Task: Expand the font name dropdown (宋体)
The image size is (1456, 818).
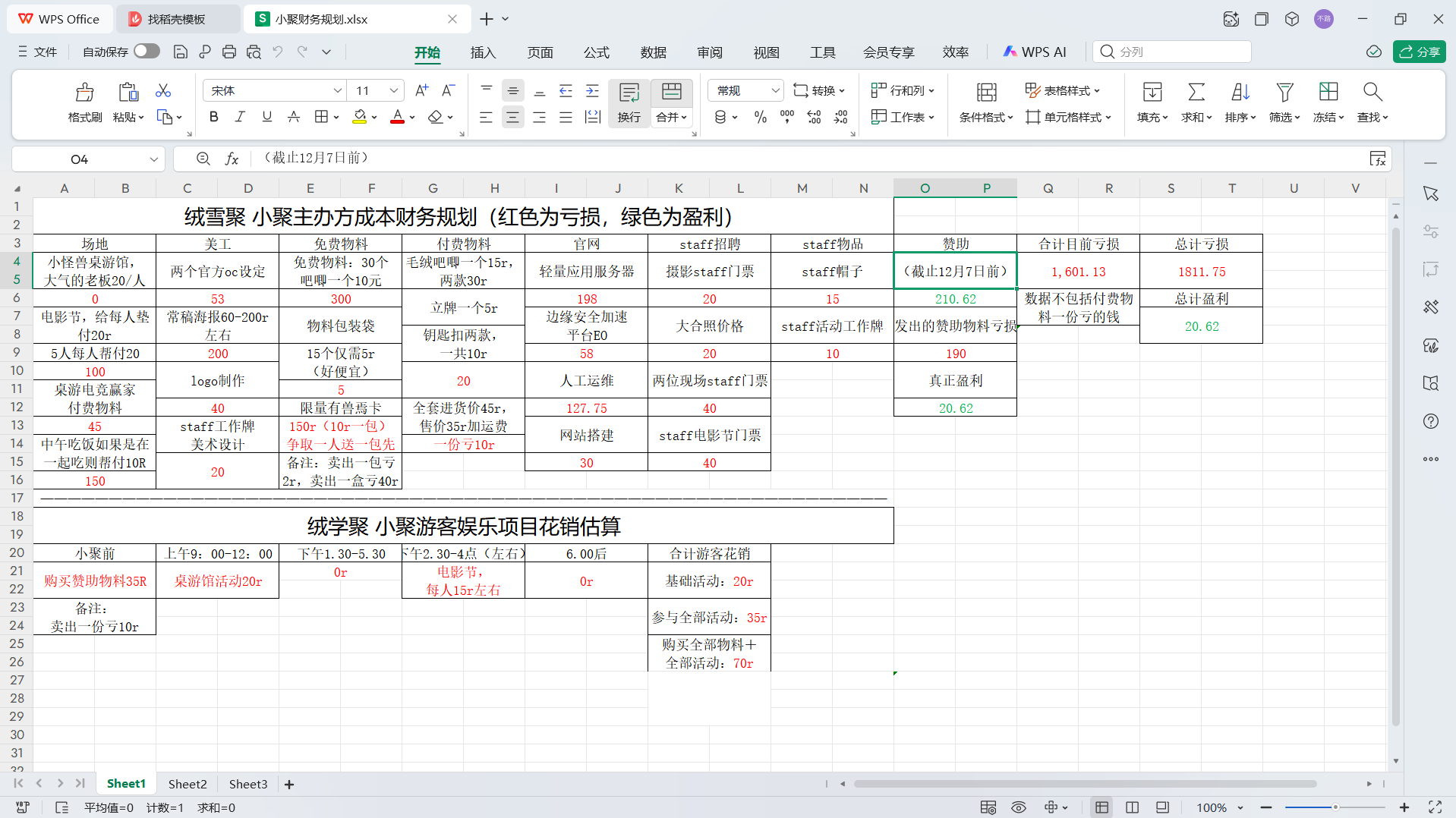Action: tap(337, 91)
